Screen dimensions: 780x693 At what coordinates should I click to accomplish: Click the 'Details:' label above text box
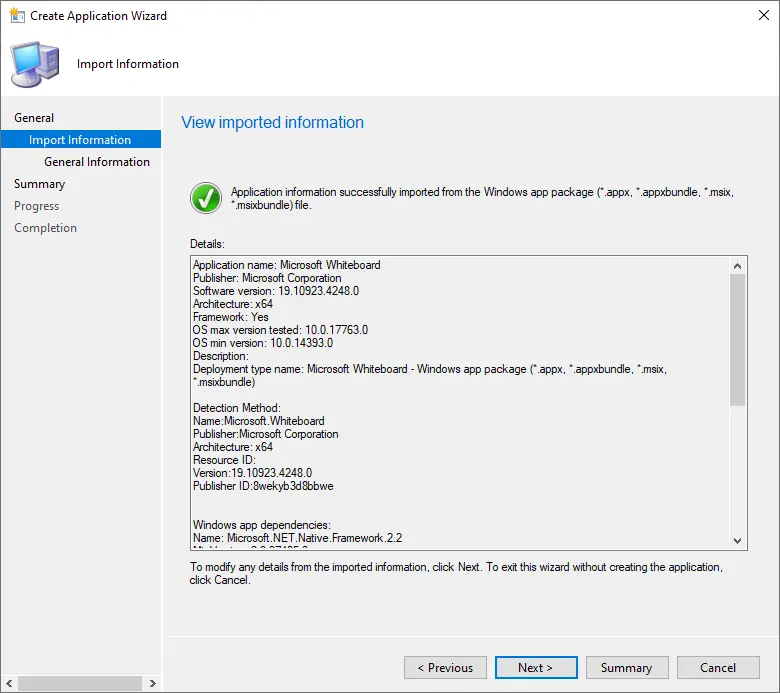[207, 244]
